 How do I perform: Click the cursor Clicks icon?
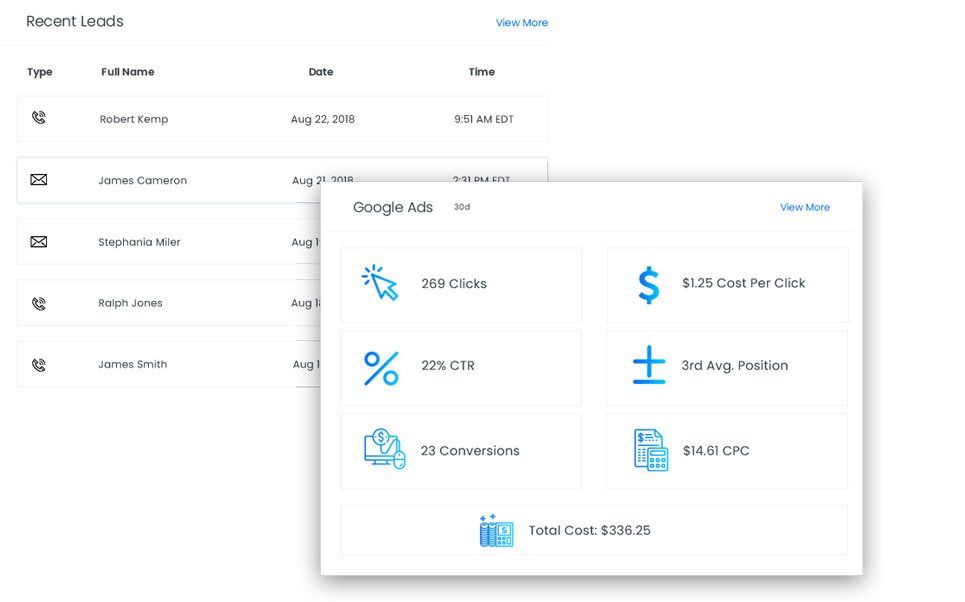click(380, 283)
